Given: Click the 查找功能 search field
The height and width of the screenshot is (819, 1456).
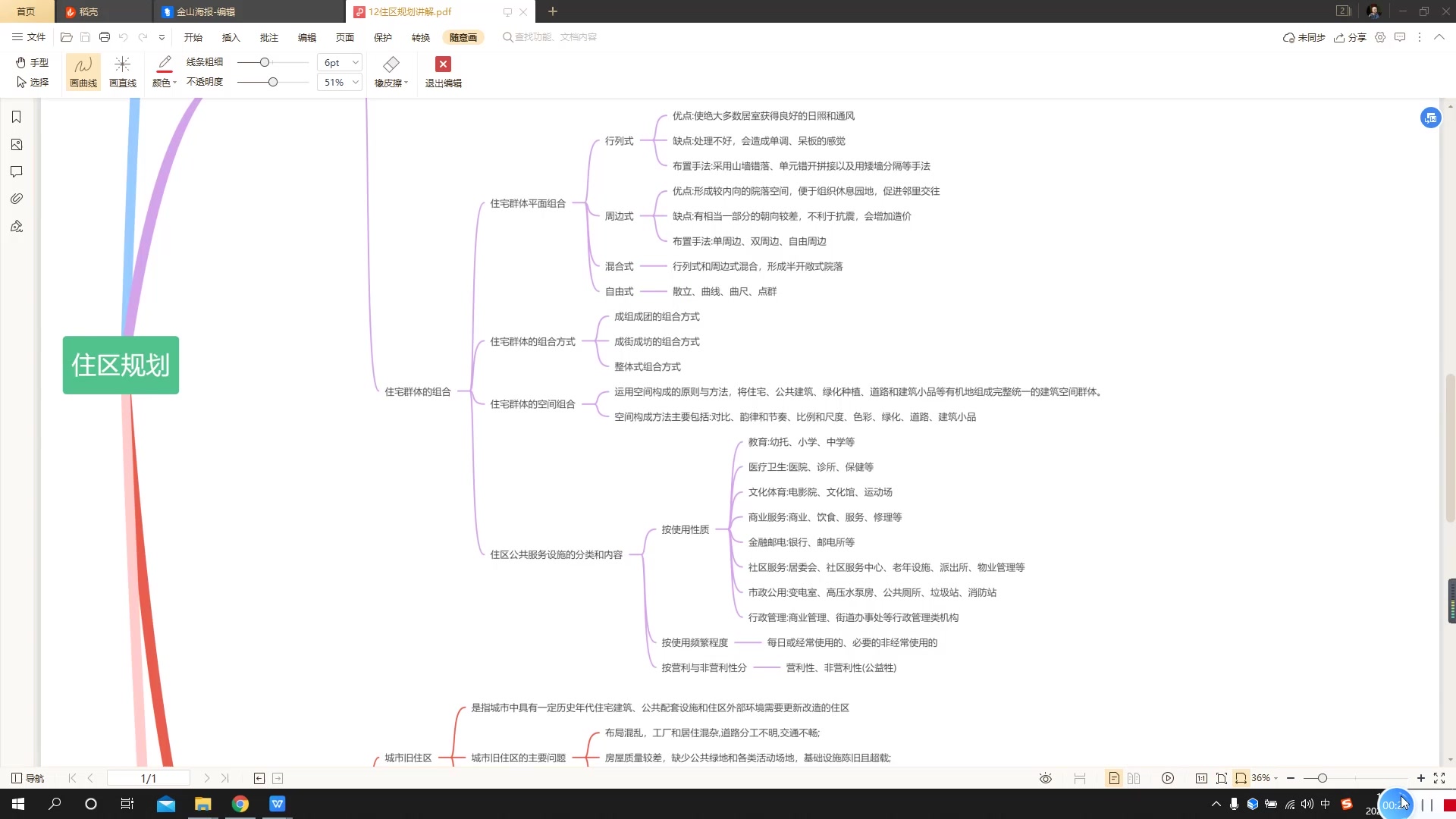Looking at the screenshot, I should click(550, 37).
